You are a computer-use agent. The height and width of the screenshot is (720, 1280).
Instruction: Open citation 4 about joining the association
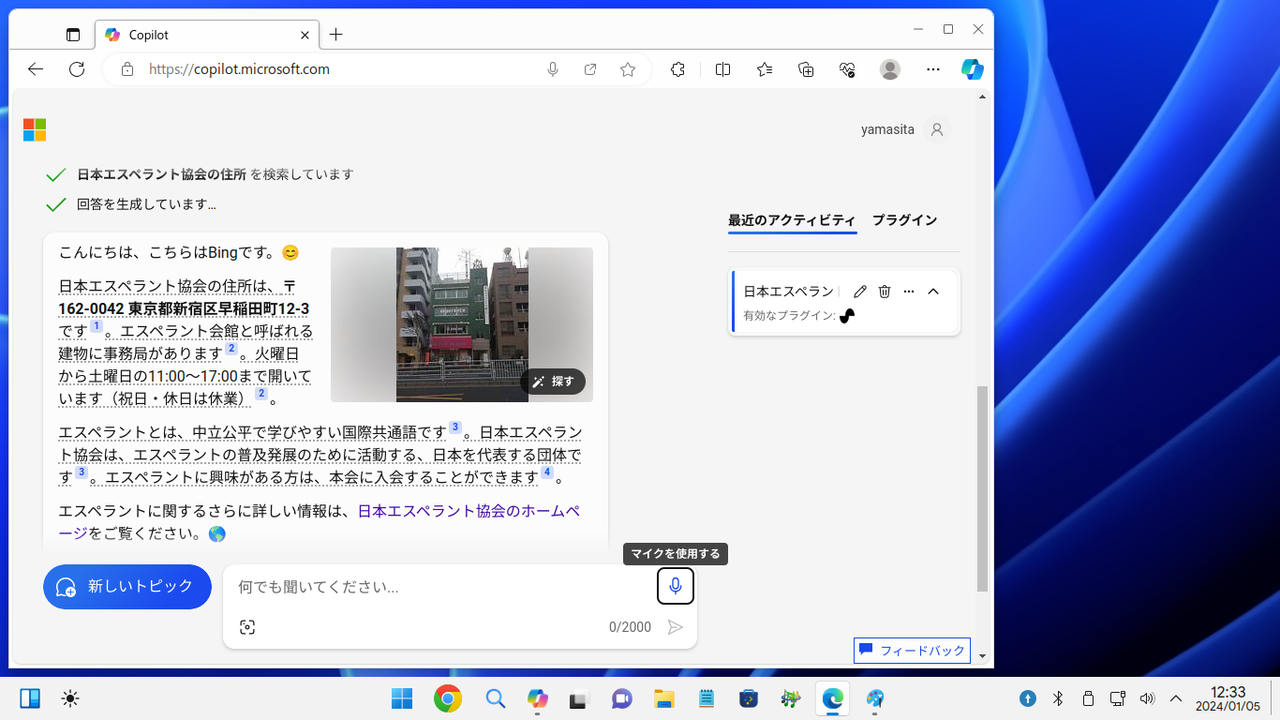click(x=547, y=473)
